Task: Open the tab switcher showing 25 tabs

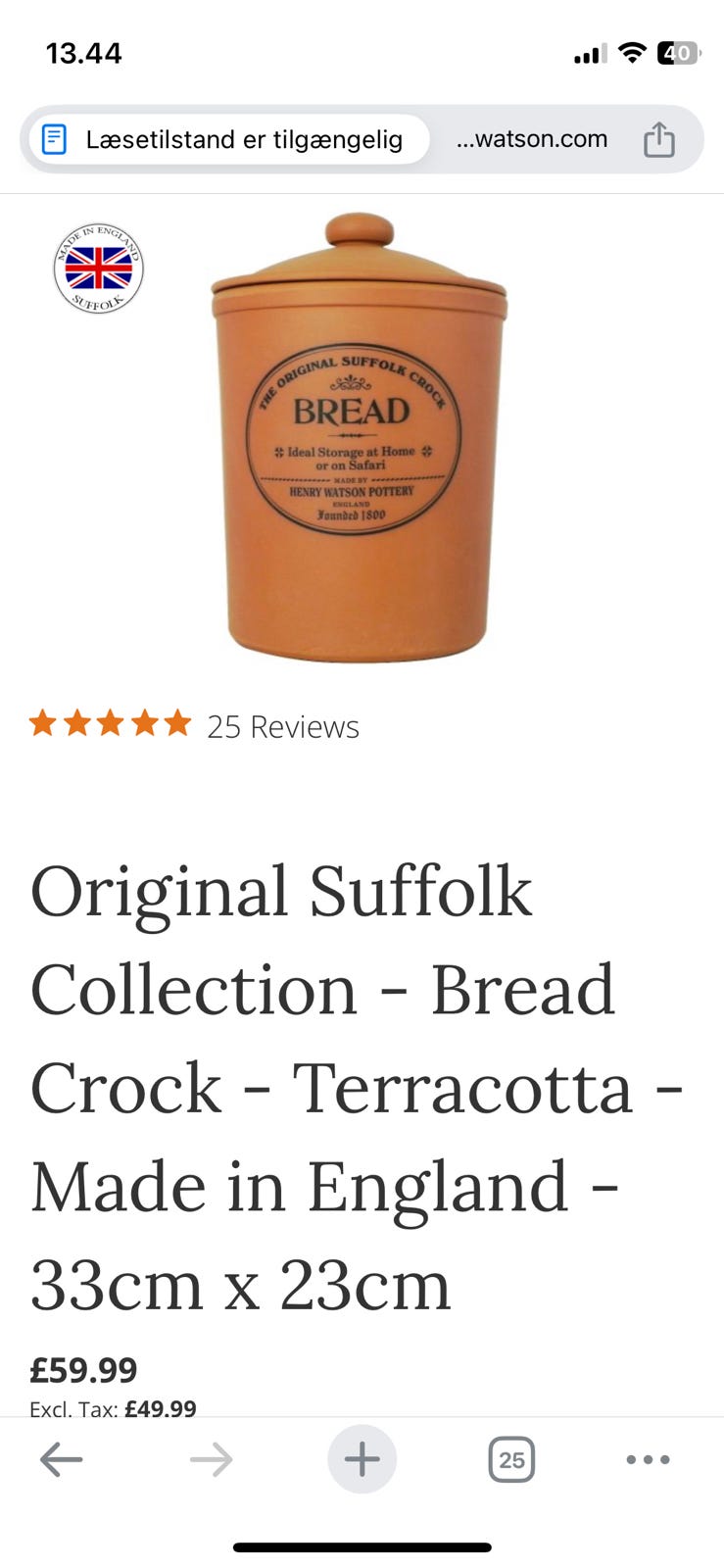Action: click(x=511, y=1460)
